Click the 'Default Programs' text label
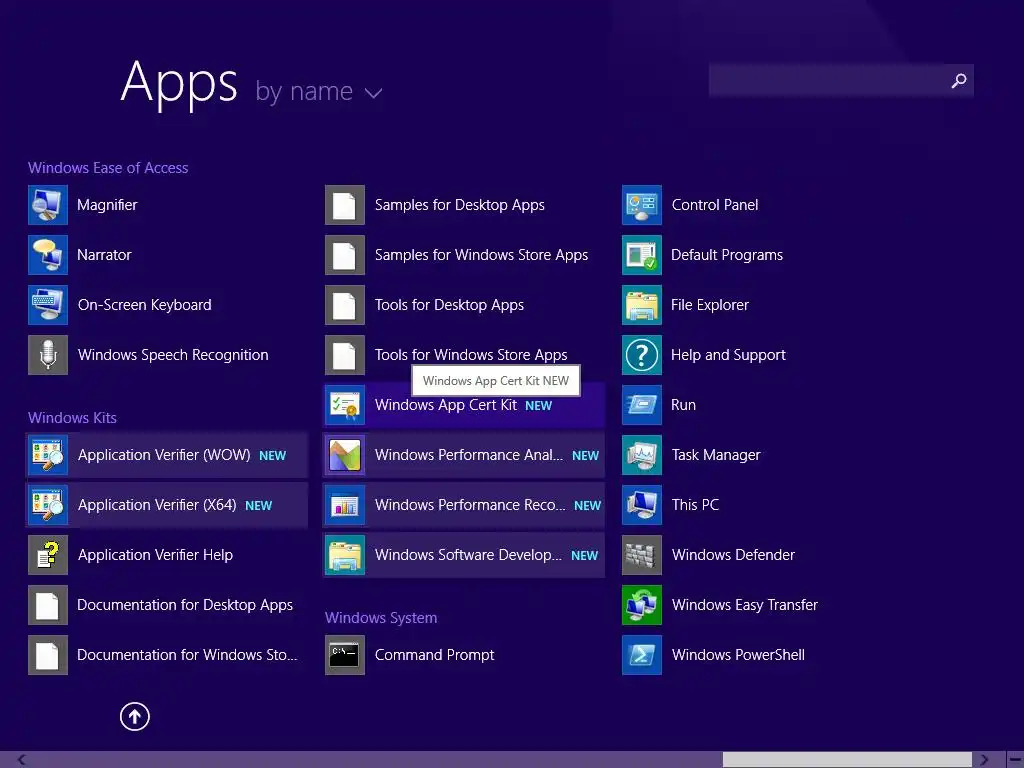Screen dimensions: 1024x768 pos(728,255)
